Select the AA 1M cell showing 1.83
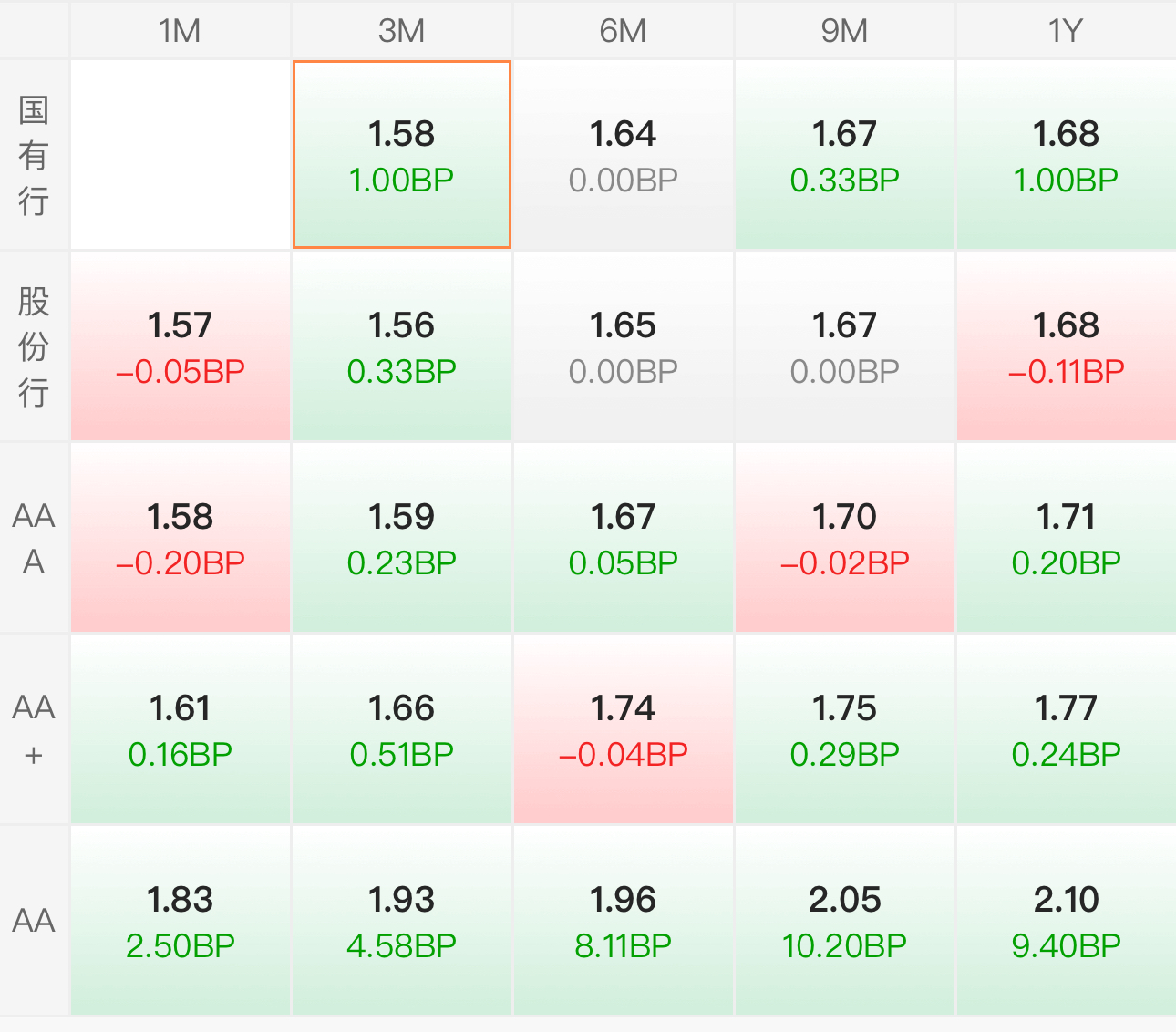Image resolution: width=1176 pixels, height=1032 pixels. 181,921
